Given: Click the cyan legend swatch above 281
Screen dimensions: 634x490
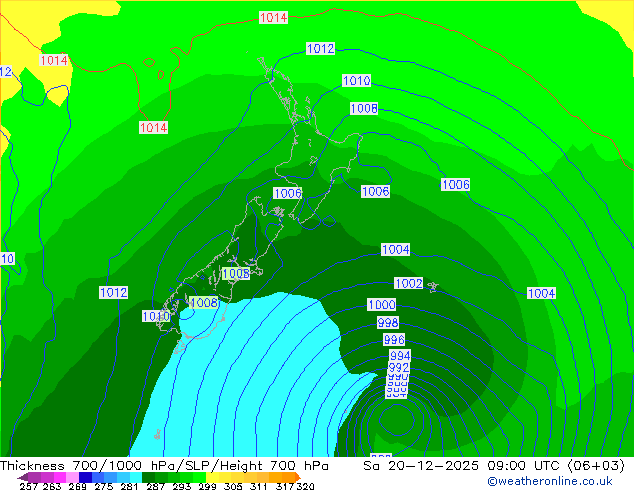Looking at the screenshot, I should pos(136,477).
